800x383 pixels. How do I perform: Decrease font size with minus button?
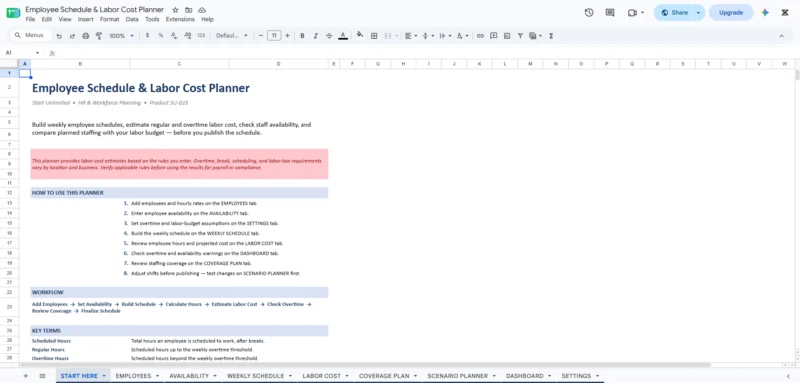[x=261, y=36]
